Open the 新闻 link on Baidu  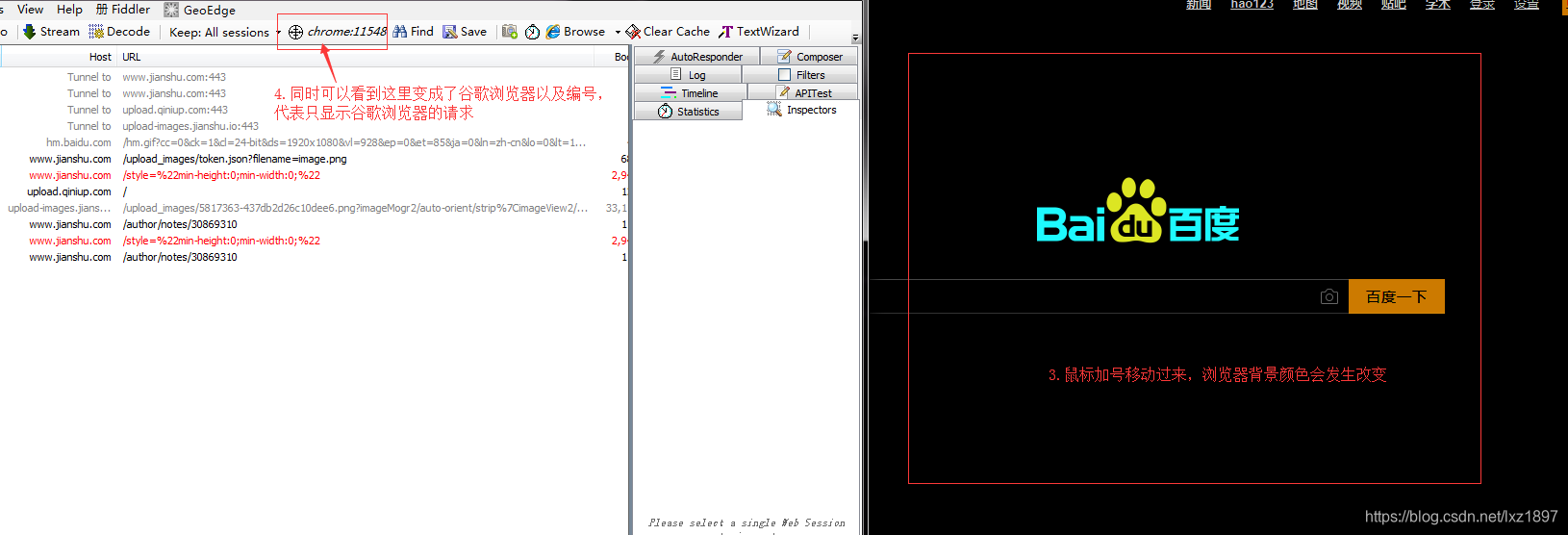[1198, 5]
